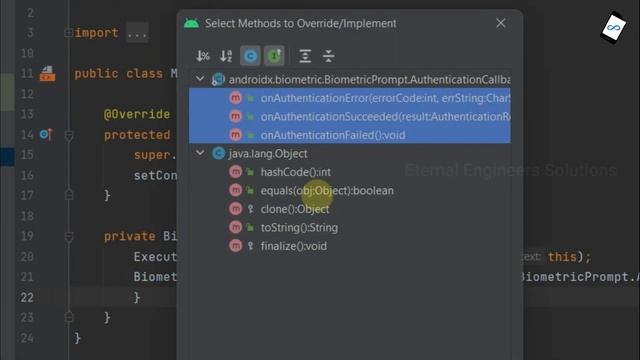640x360 pixels.
Task: Click the sort by percent toolbar icon
Action: point(203,56)
